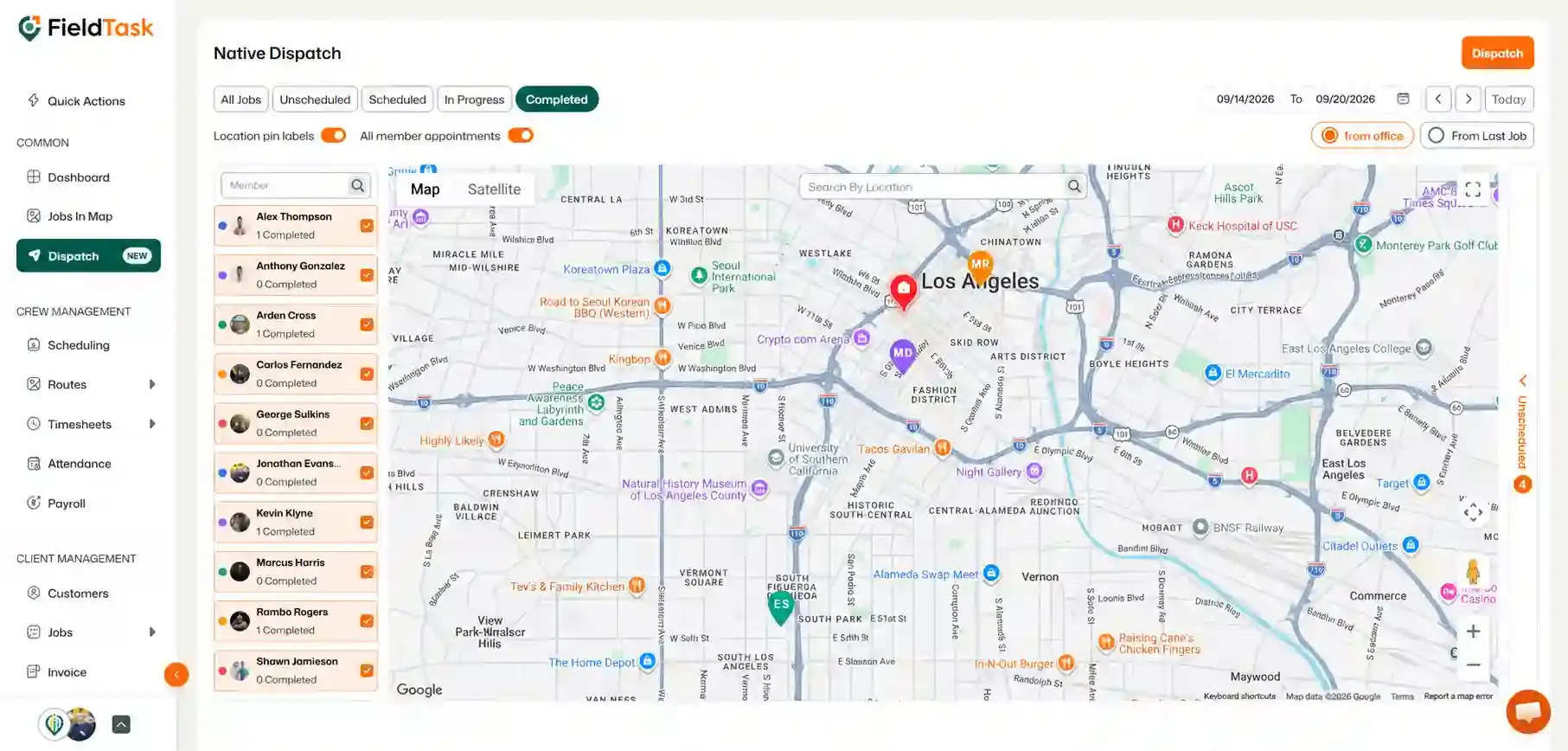
Task: Click the FieldTask logo
Action: [86, 28]
